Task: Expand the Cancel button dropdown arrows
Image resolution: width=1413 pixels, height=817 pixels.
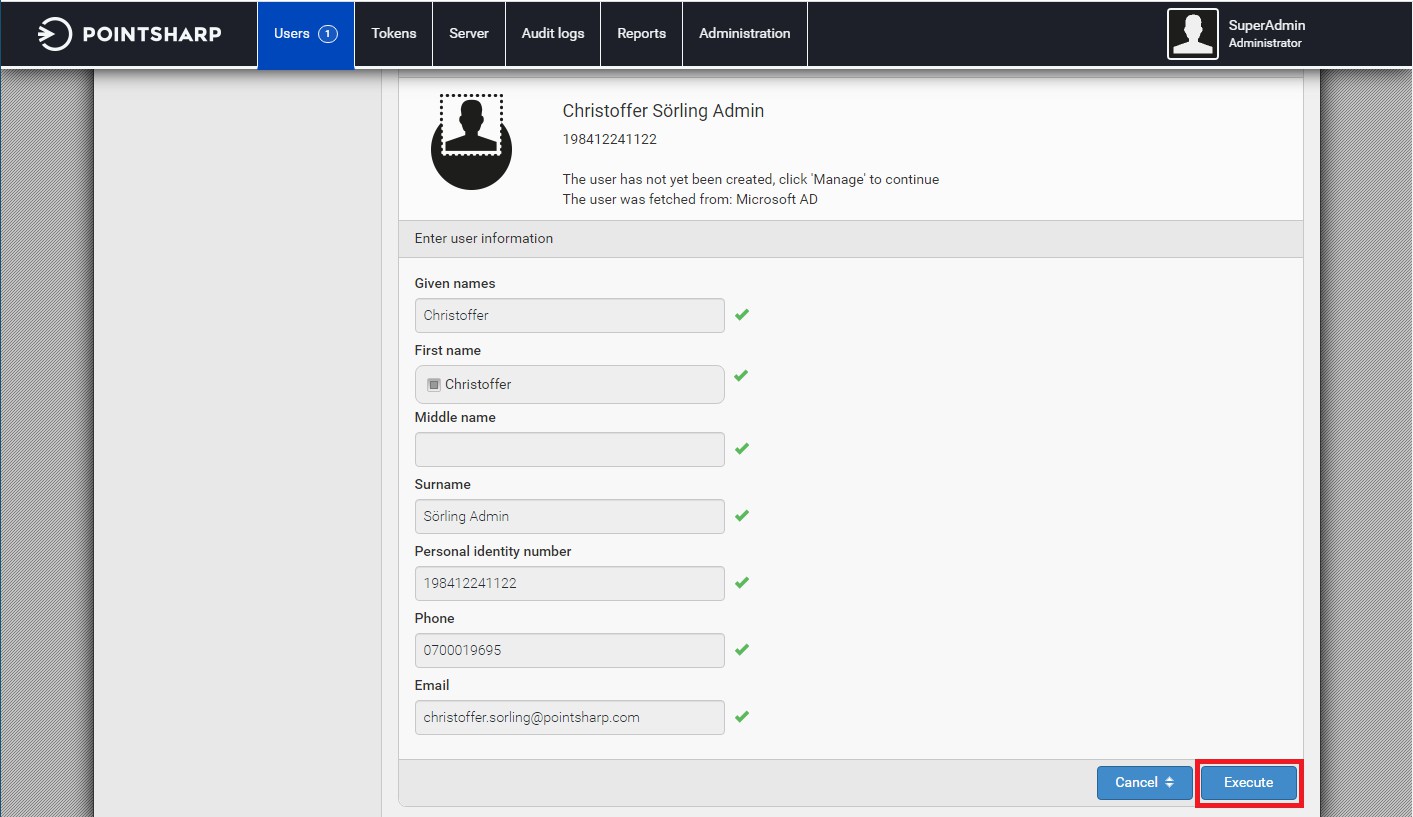Action: [x=1169, y=783]
